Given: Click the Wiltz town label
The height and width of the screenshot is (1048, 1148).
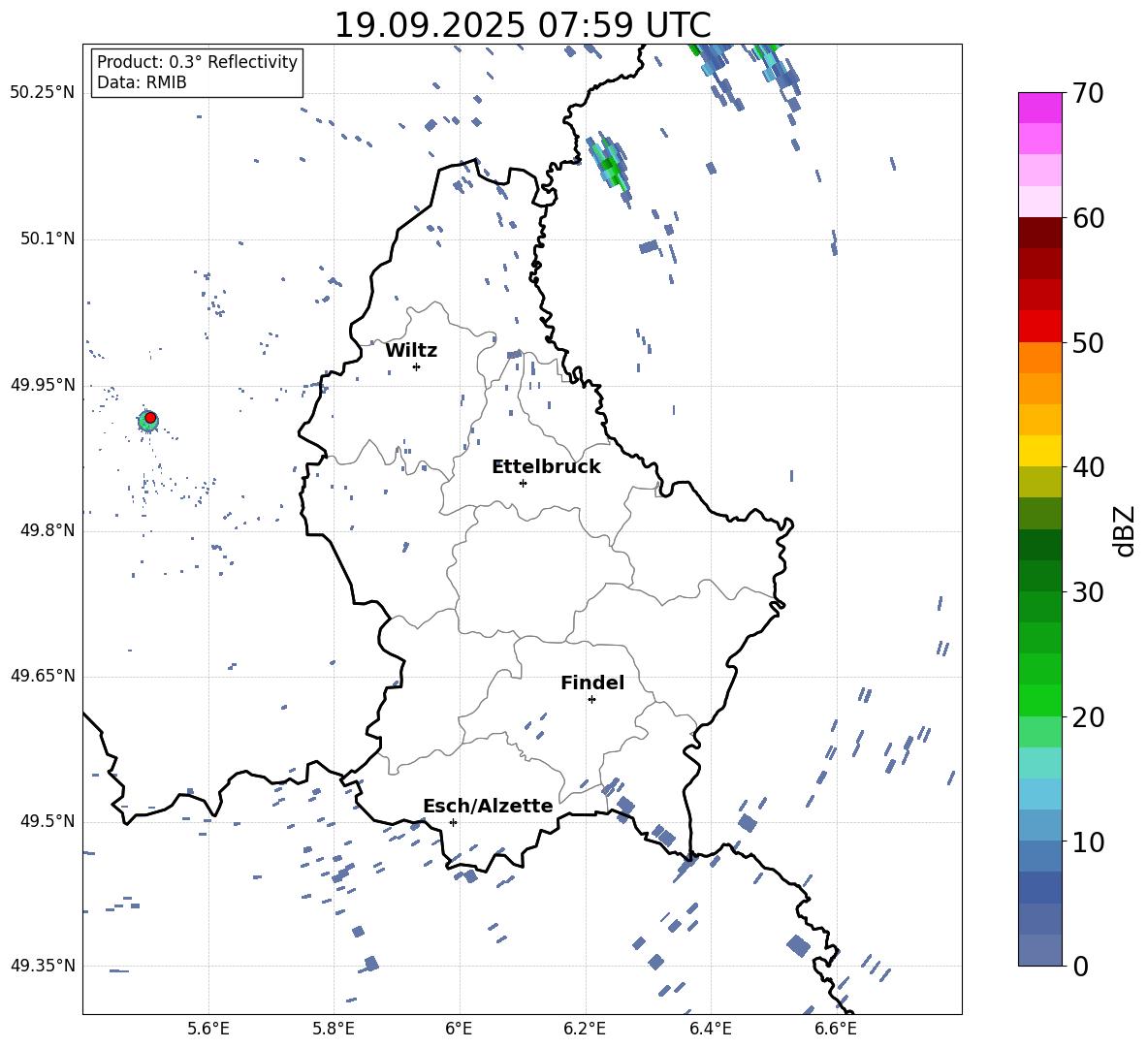Looking at the screenshot, I should [411, 350].
